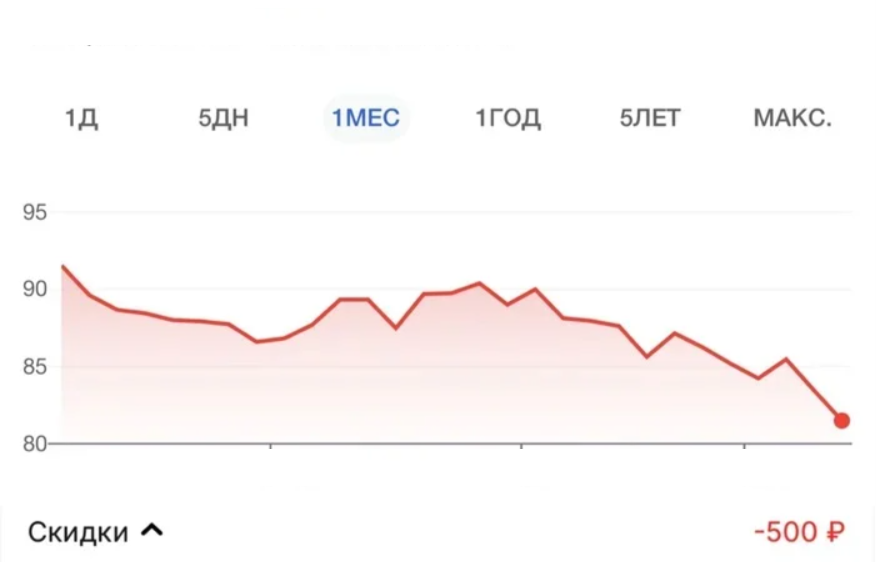Click the -500 ₽ discount amount
The image size is (876, 562).
[x=800, y=531]
